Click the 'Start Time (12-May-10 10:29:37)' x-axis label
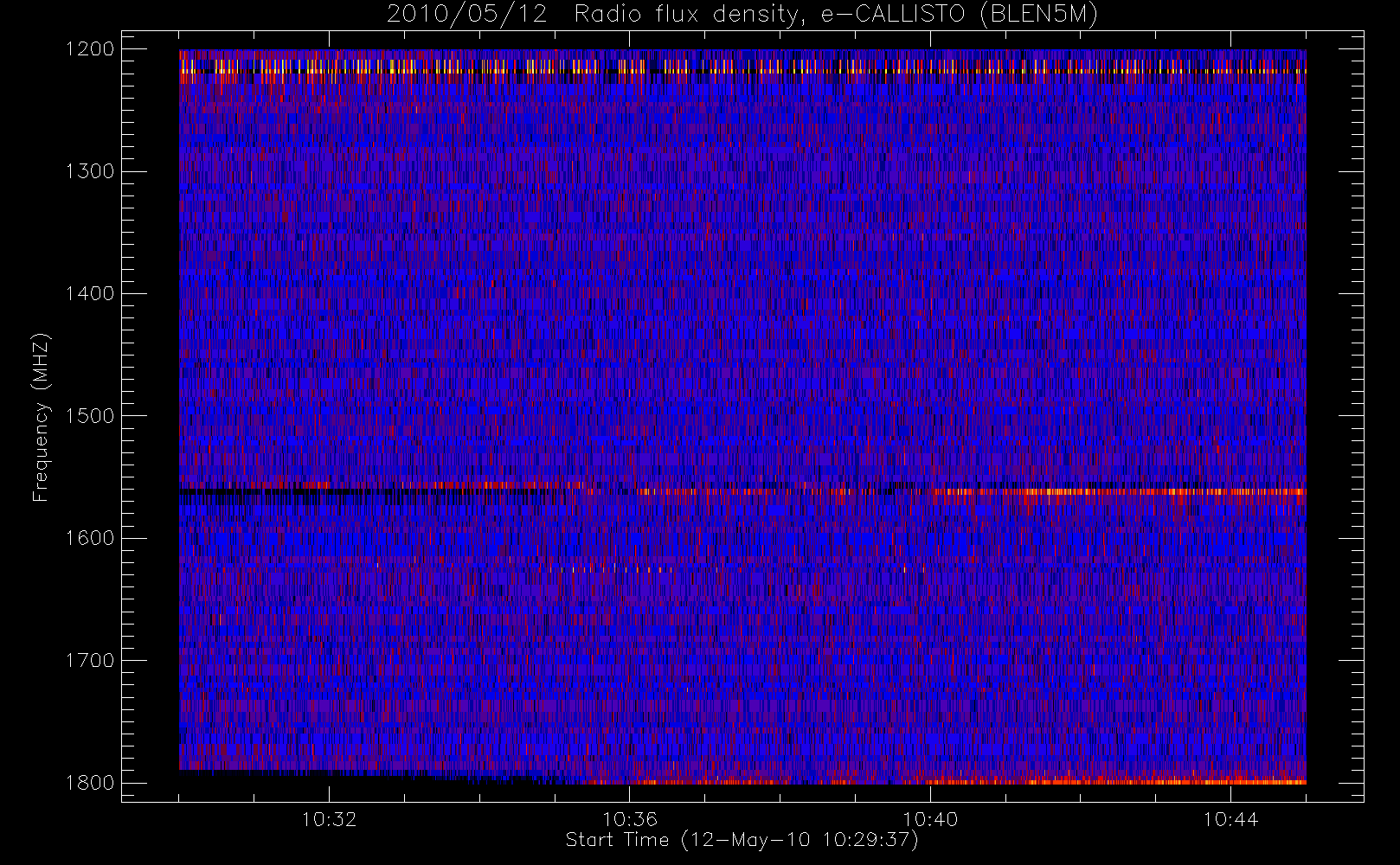This screenshot has width=1400, height=865. (742, 840)
